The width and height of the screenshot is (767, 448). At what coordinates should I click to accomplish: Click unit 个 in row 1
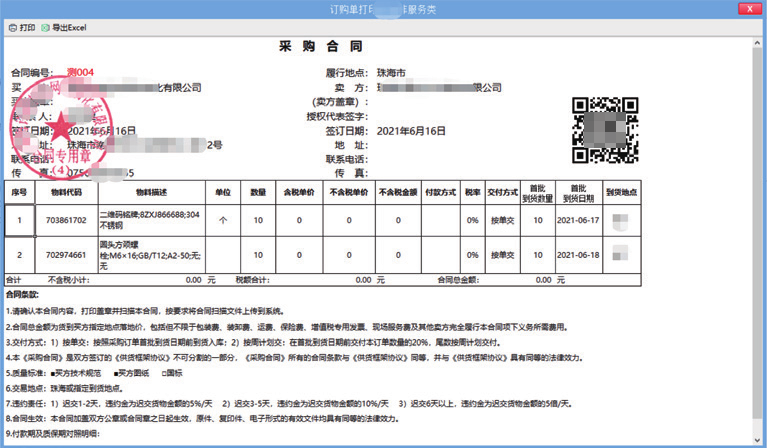pyautogui.click(x=223, y=221)
